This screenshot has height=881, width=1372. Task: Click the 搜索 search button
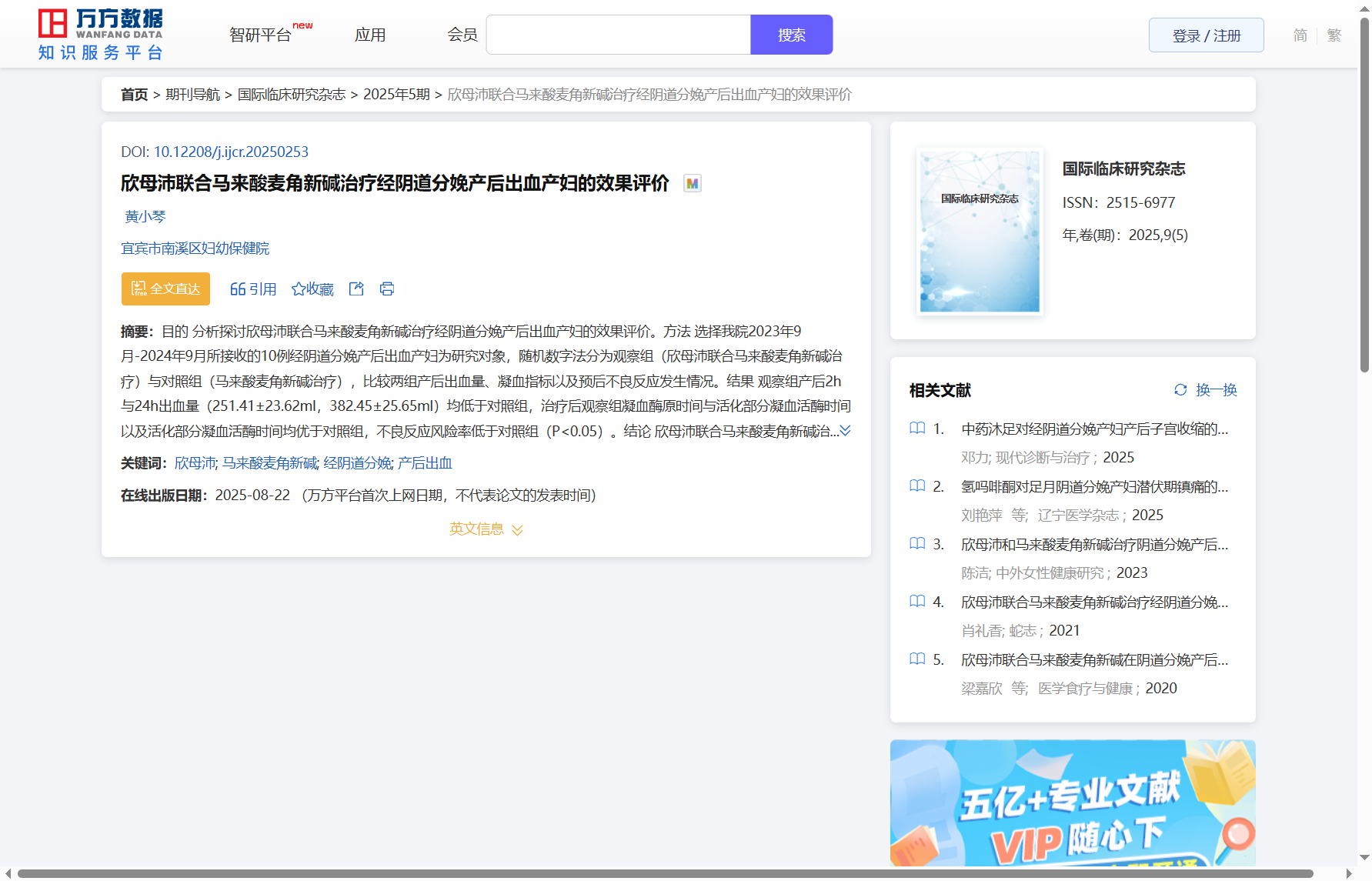click(791, 35)
